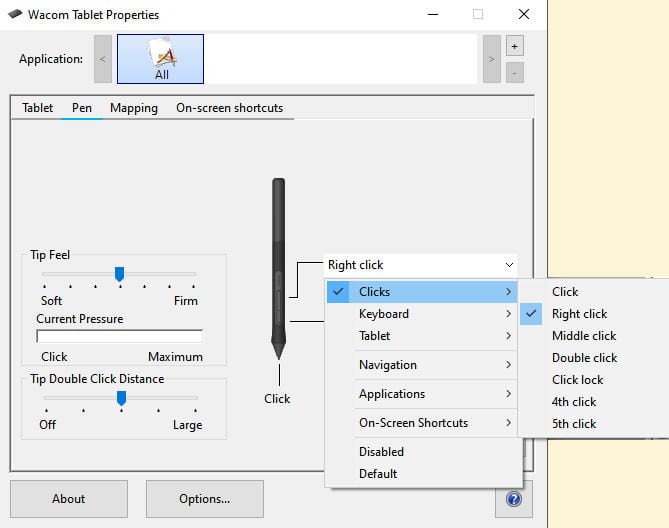Image resolution: width=669 pixels, height=528 pixels.
Task: Select the checked Right click option
Action: click(x=594, y=314)
